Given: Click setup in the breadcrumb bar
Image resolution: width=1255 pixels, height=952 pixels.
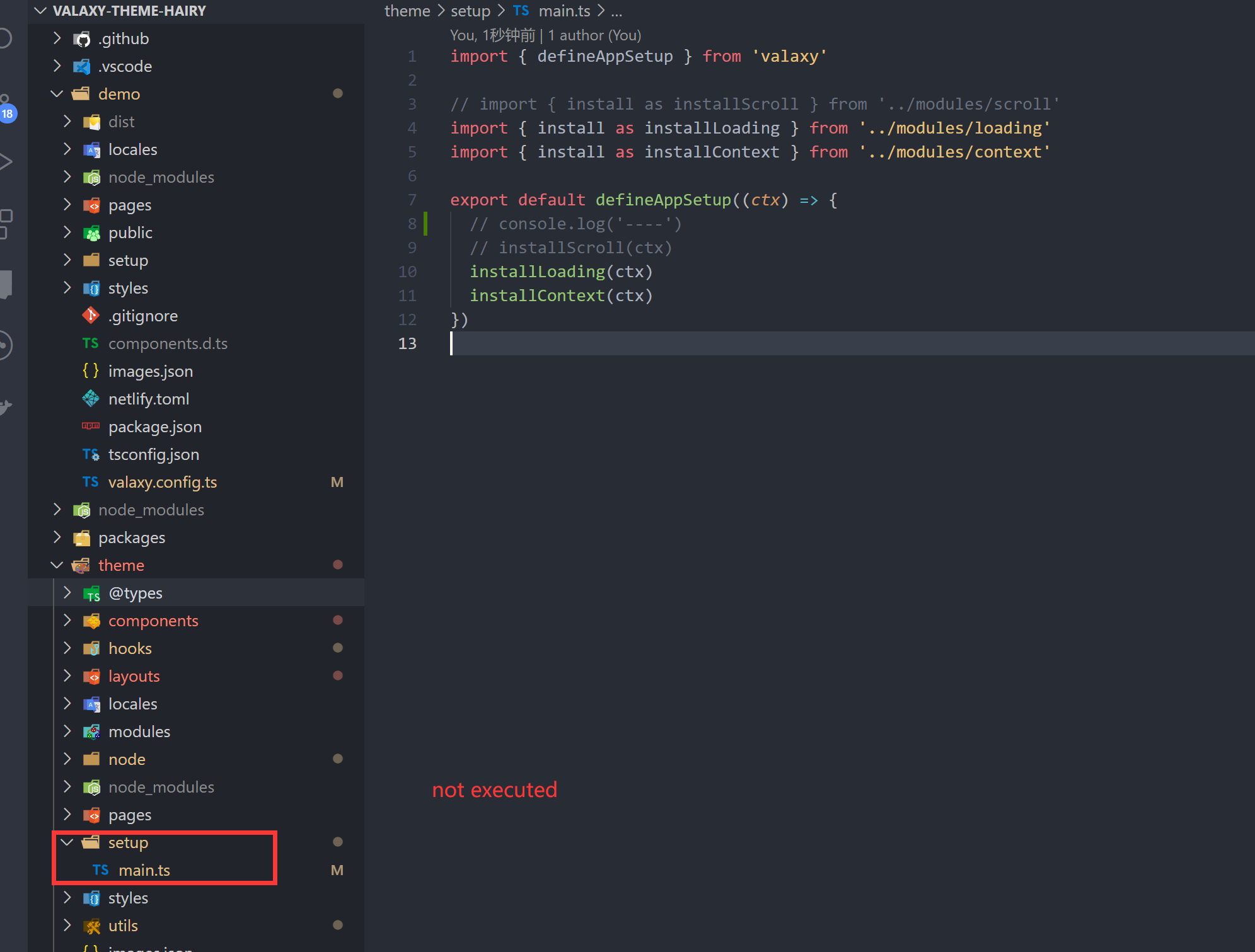Looking at the screenshot, I should coord(470,11).
